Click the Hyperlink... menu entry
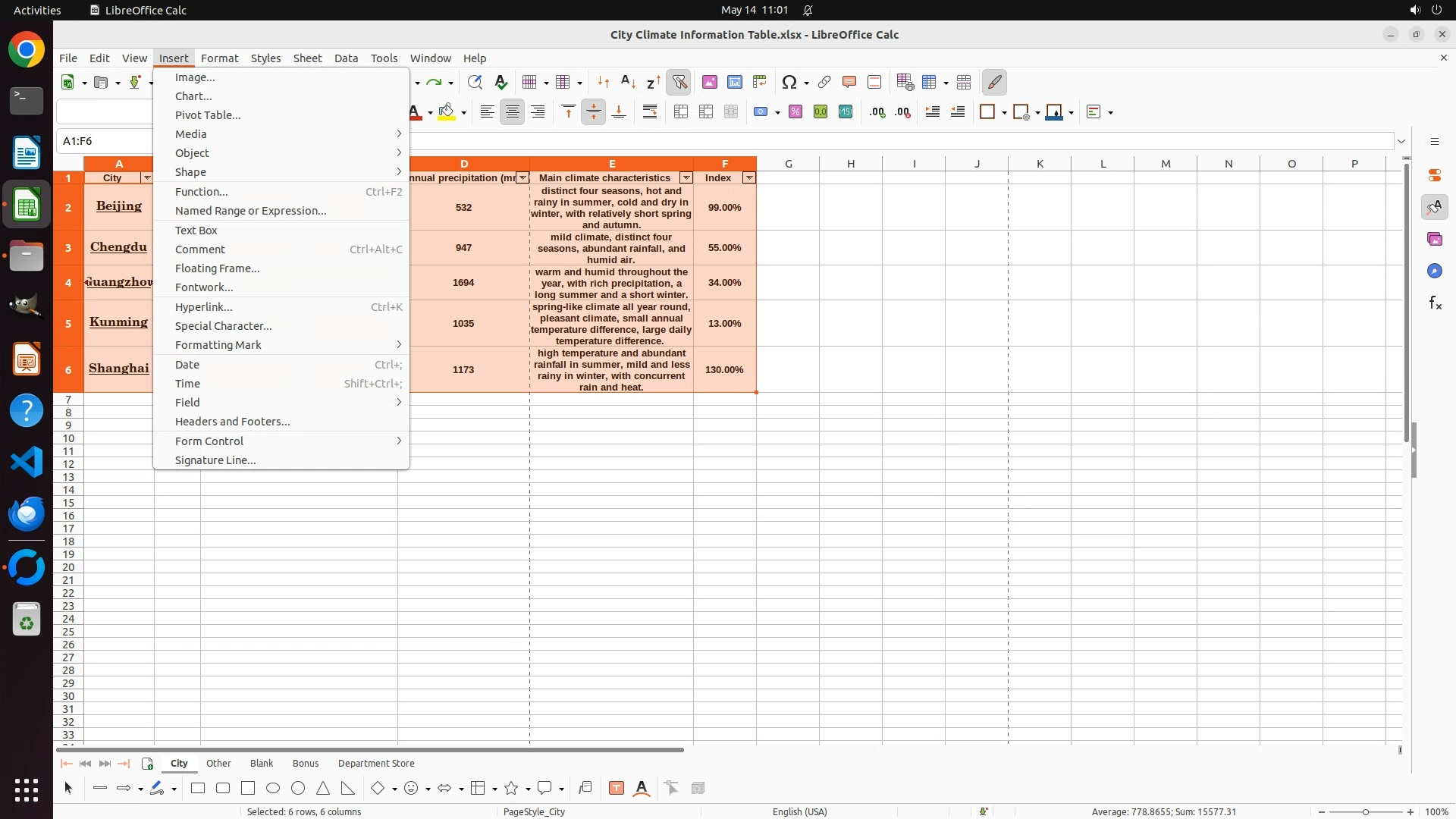Viewport: 1456px width, 819px height. [203, 307]
